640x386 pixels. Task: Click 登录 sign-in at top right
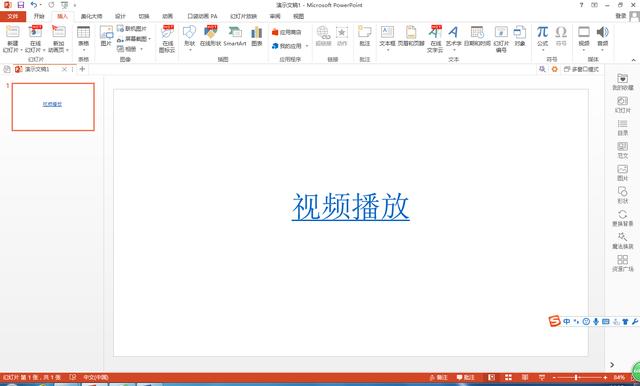621,16
